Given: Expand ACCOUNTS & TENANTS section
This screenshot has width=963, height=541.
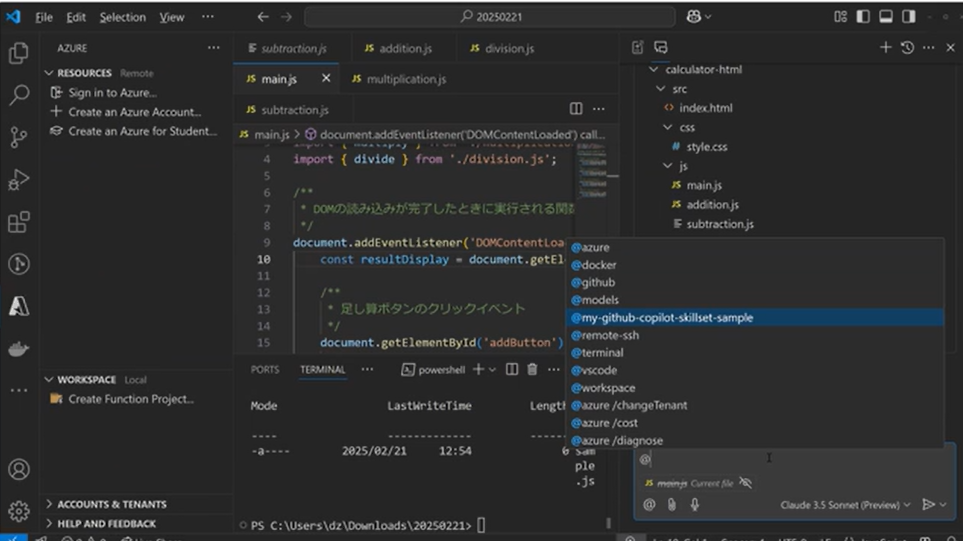Looking at the screenshot, I should tap(49, 504).
